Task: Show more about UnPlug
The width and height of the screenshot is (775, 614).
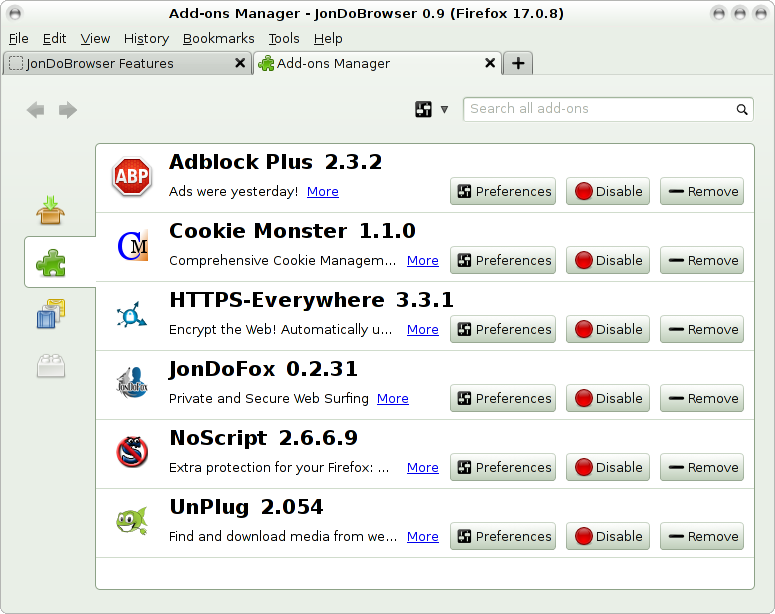Action: 423,536
